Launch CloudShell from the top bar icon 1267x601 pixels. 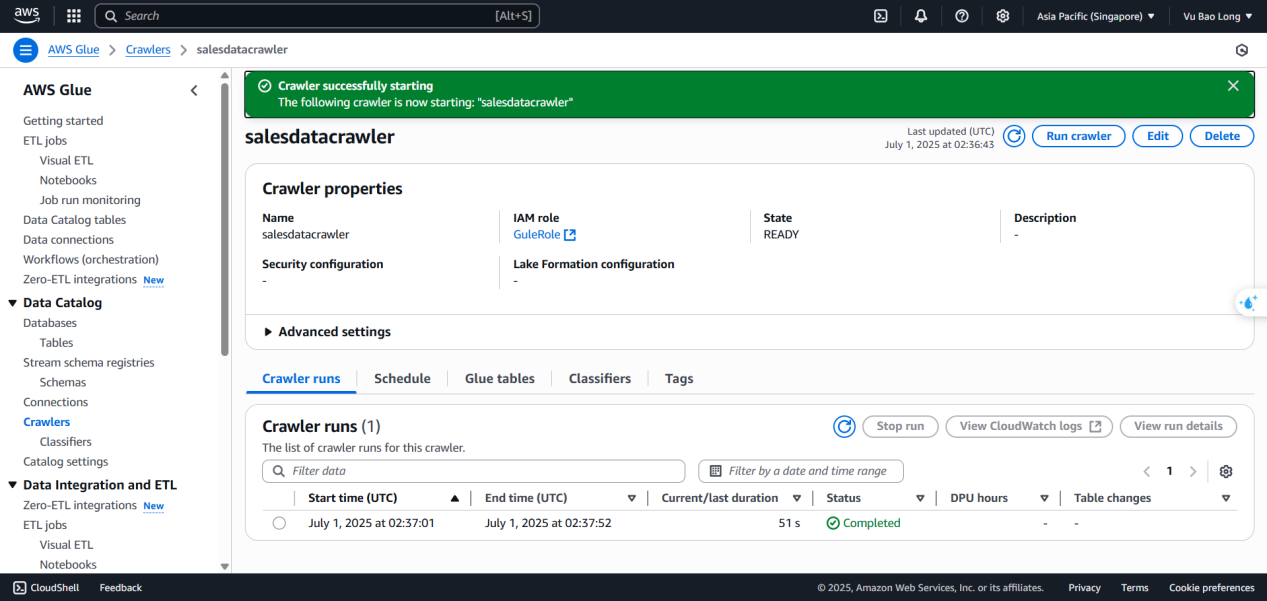coord(881,16)
